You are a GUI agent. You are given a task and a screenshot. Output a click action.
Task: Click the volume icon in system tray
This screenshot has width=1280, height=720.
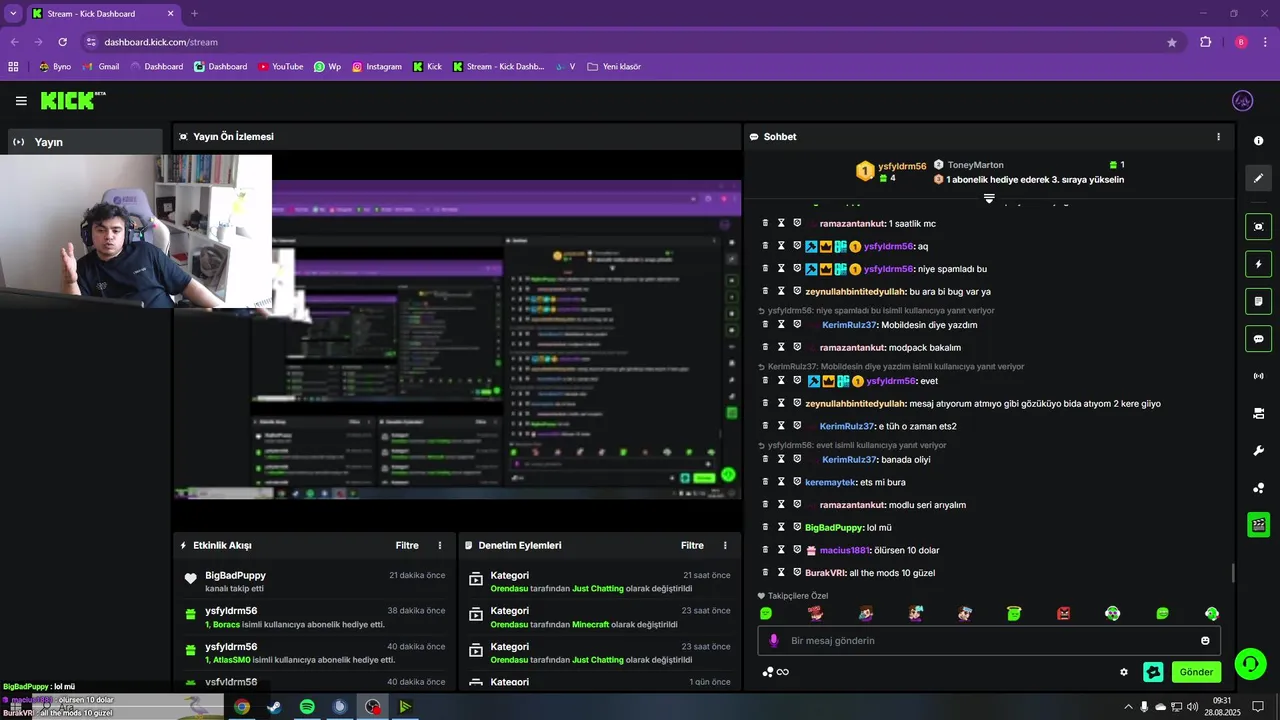(x=1192, y=707)
